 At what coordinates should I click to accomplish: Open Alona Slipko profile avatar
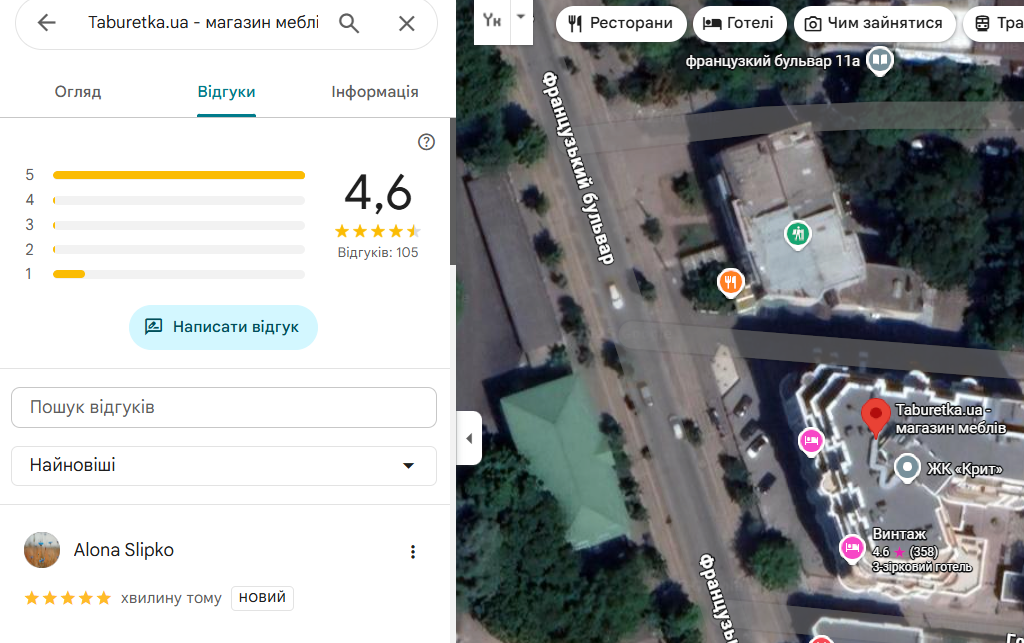point(42,550)
